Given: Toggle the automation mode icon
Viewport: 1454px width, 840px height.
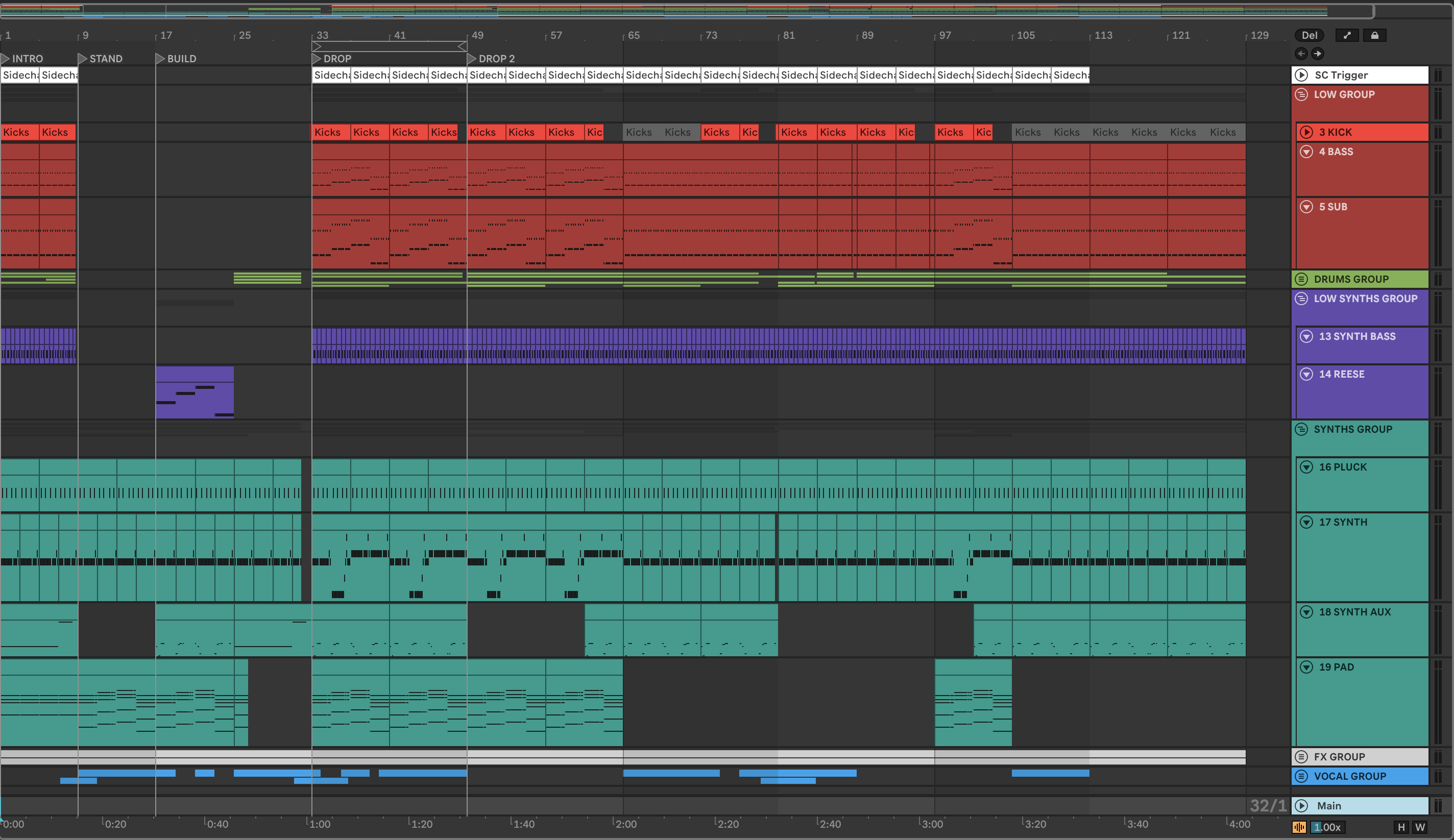Looking at the screenshot, I should click(1347, 35).
